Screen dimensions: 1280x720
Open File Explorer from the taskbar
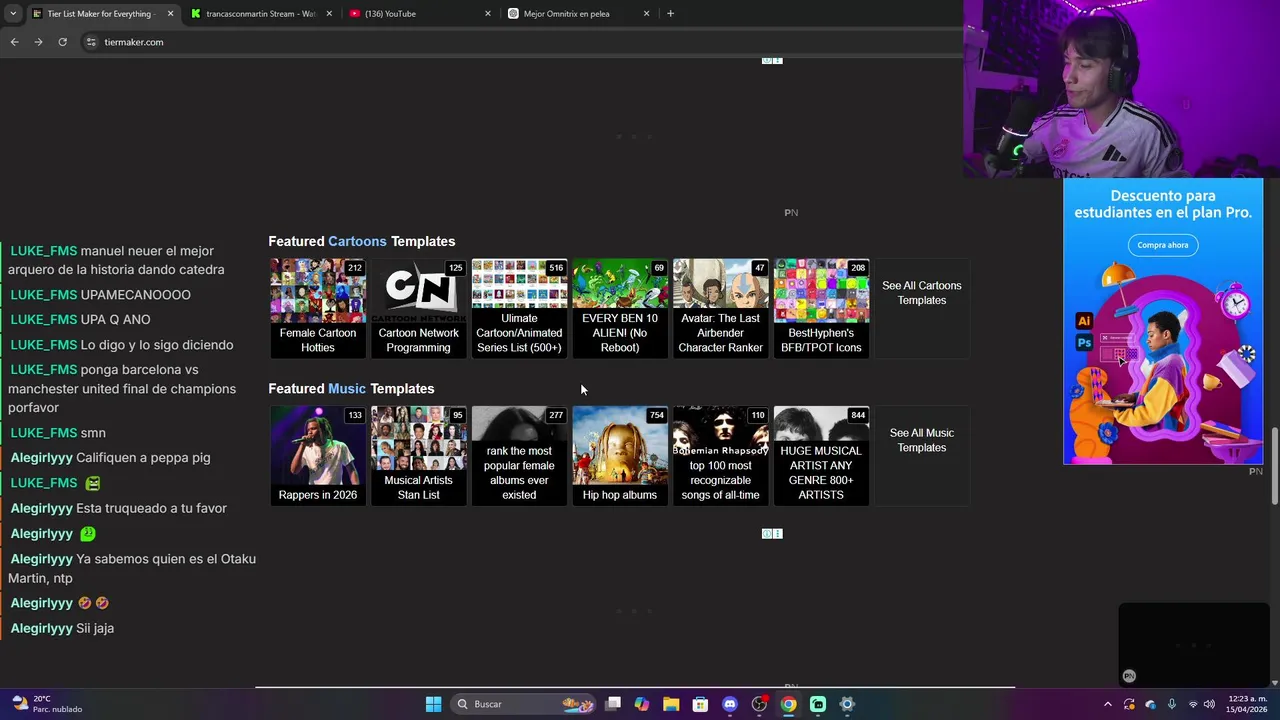[671, 704]
